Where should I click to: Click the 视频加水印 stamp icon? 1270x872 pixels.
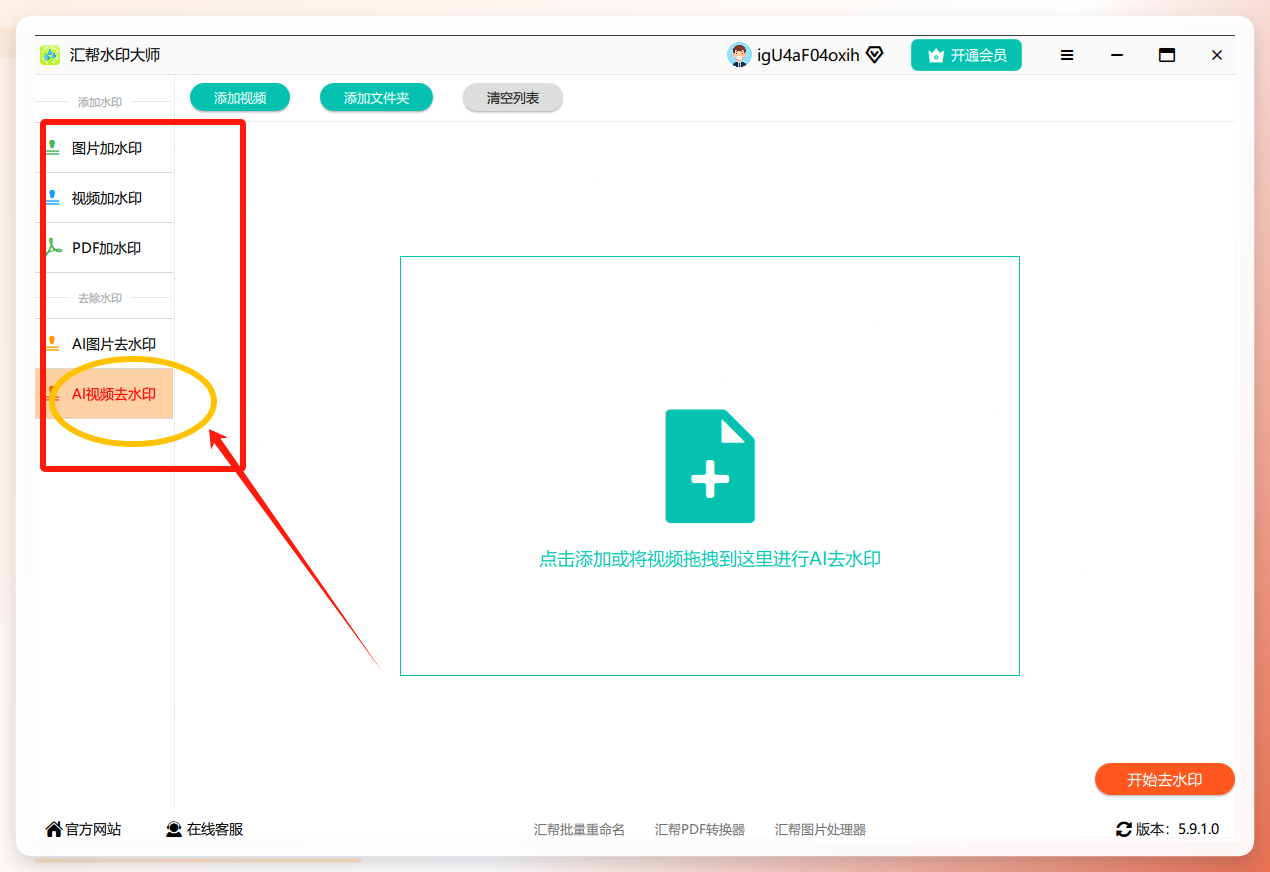53,198
